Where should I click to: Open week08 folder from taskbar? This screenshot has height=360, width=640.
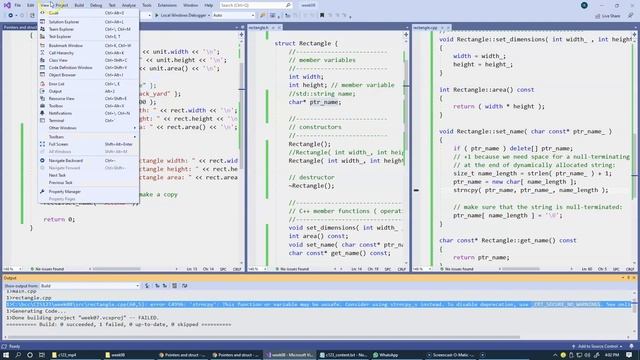coord(116,355)
